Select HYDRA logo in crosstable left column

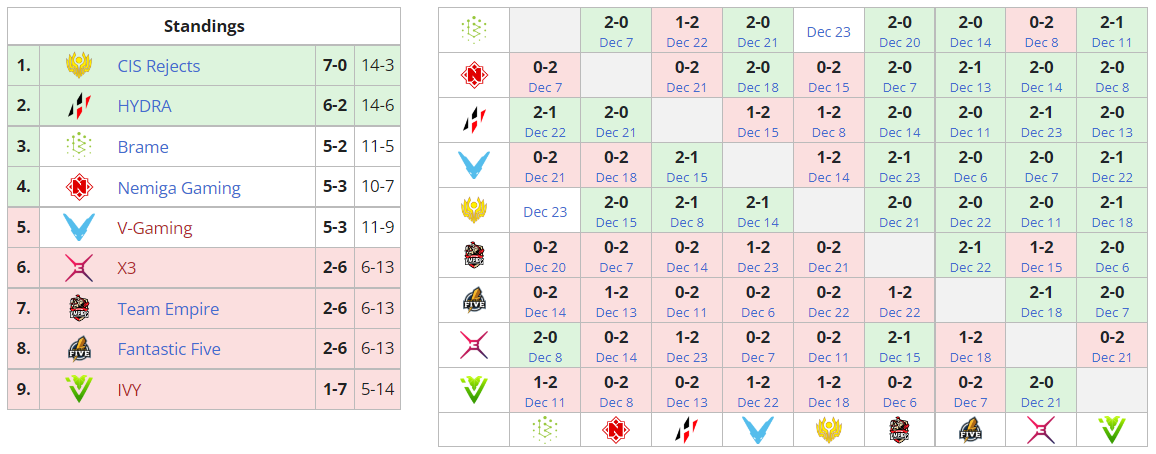pos(473,120)
